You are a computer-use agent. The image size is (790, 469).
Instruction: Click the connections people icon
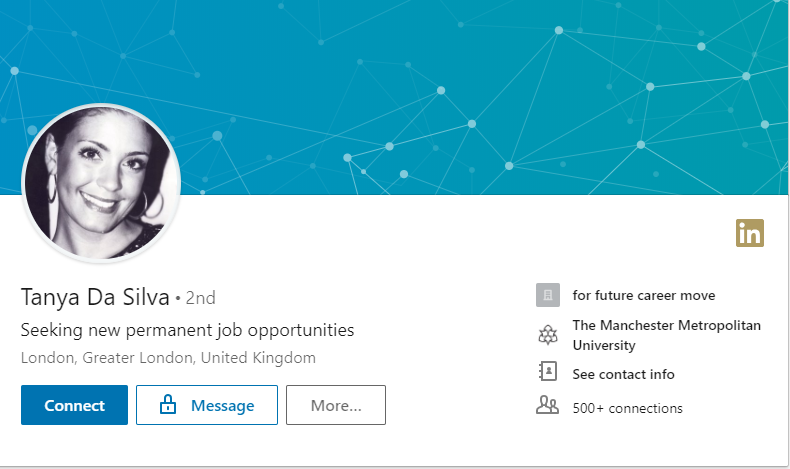[x=546, y=406]
